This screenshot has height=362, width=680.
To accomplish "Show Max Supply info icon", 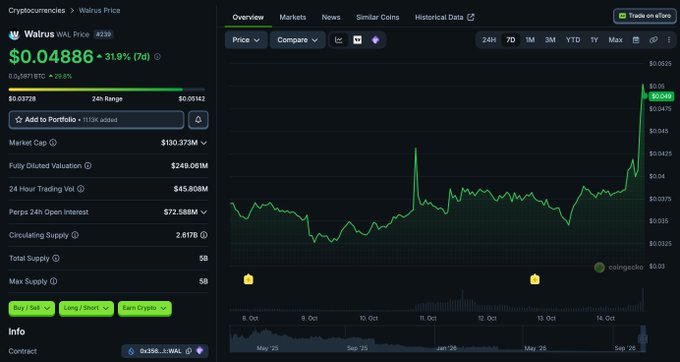I will point(53,281).
